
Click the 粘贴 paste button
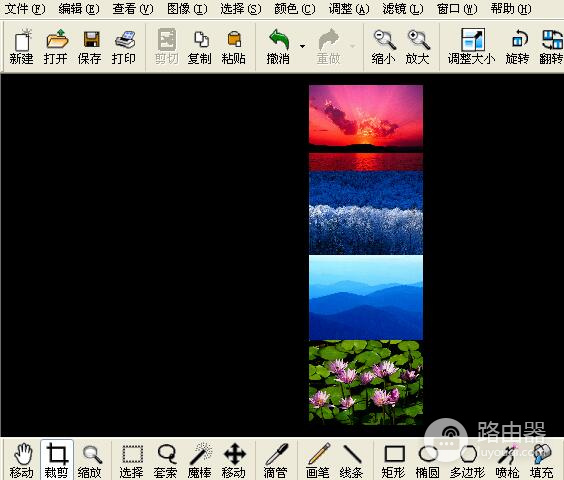coord(234,47)
